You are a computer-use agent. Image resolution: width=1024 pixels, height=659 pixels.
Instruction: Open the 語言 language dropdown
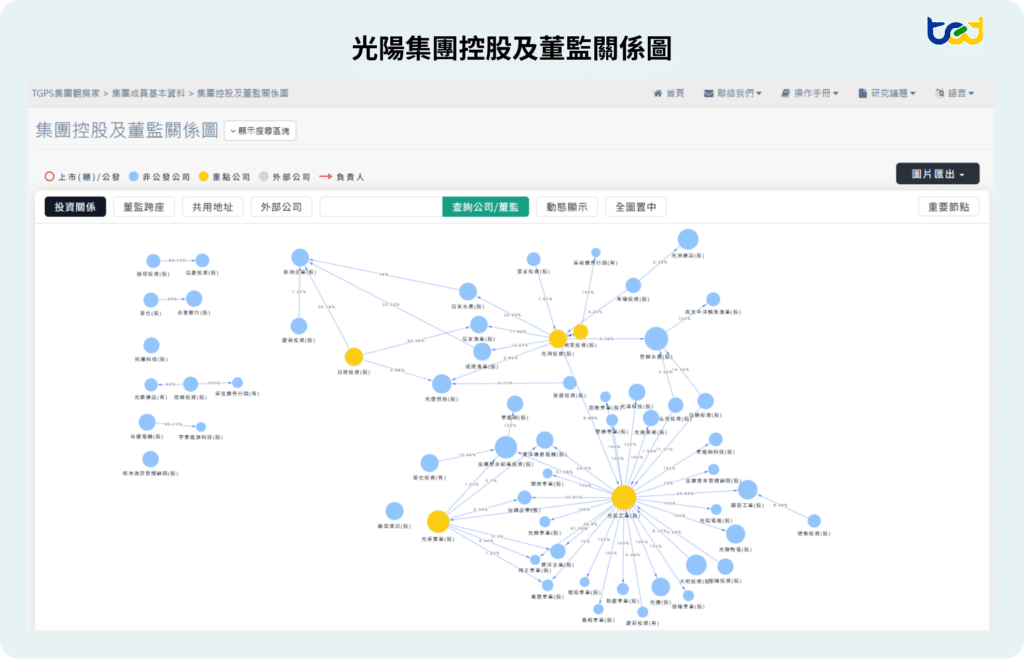pyautogui.click(x=955, y=93)
